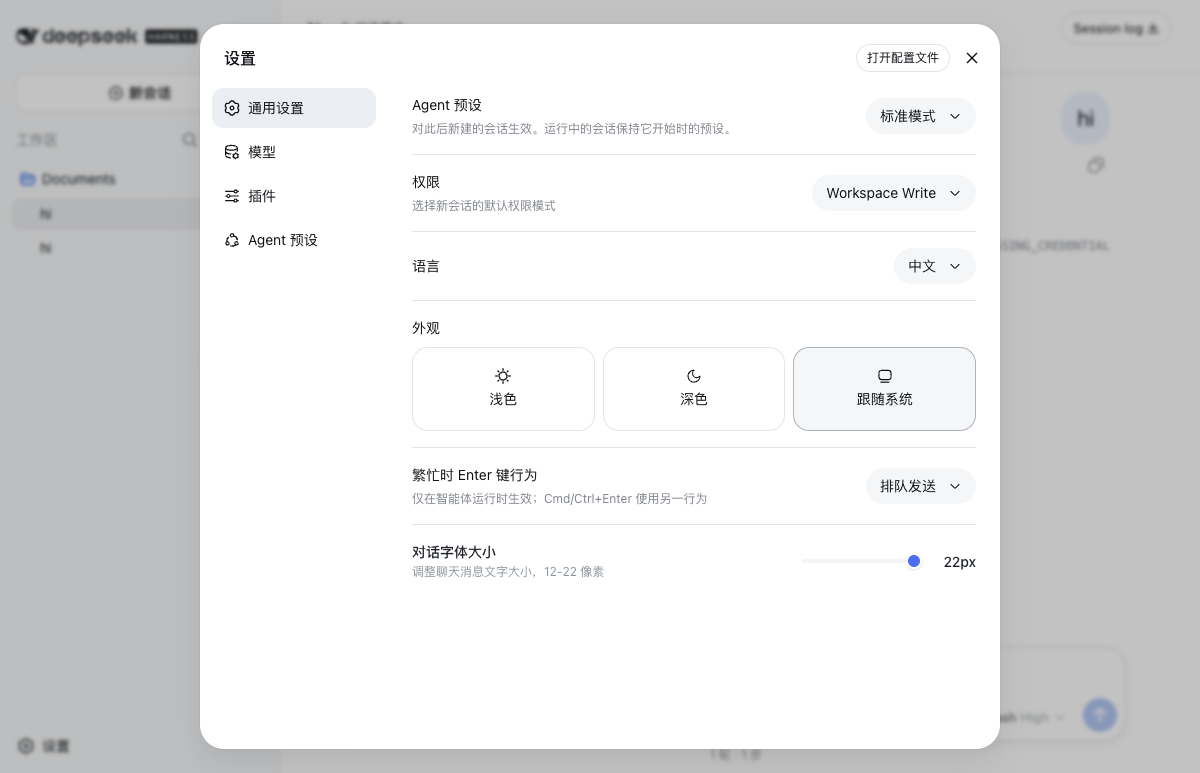Image resolution: width=1200 pixels, height=773 pixels.
Task: Open the Agent 预设 标准模式 dropdown
Action: coord(921,116)
